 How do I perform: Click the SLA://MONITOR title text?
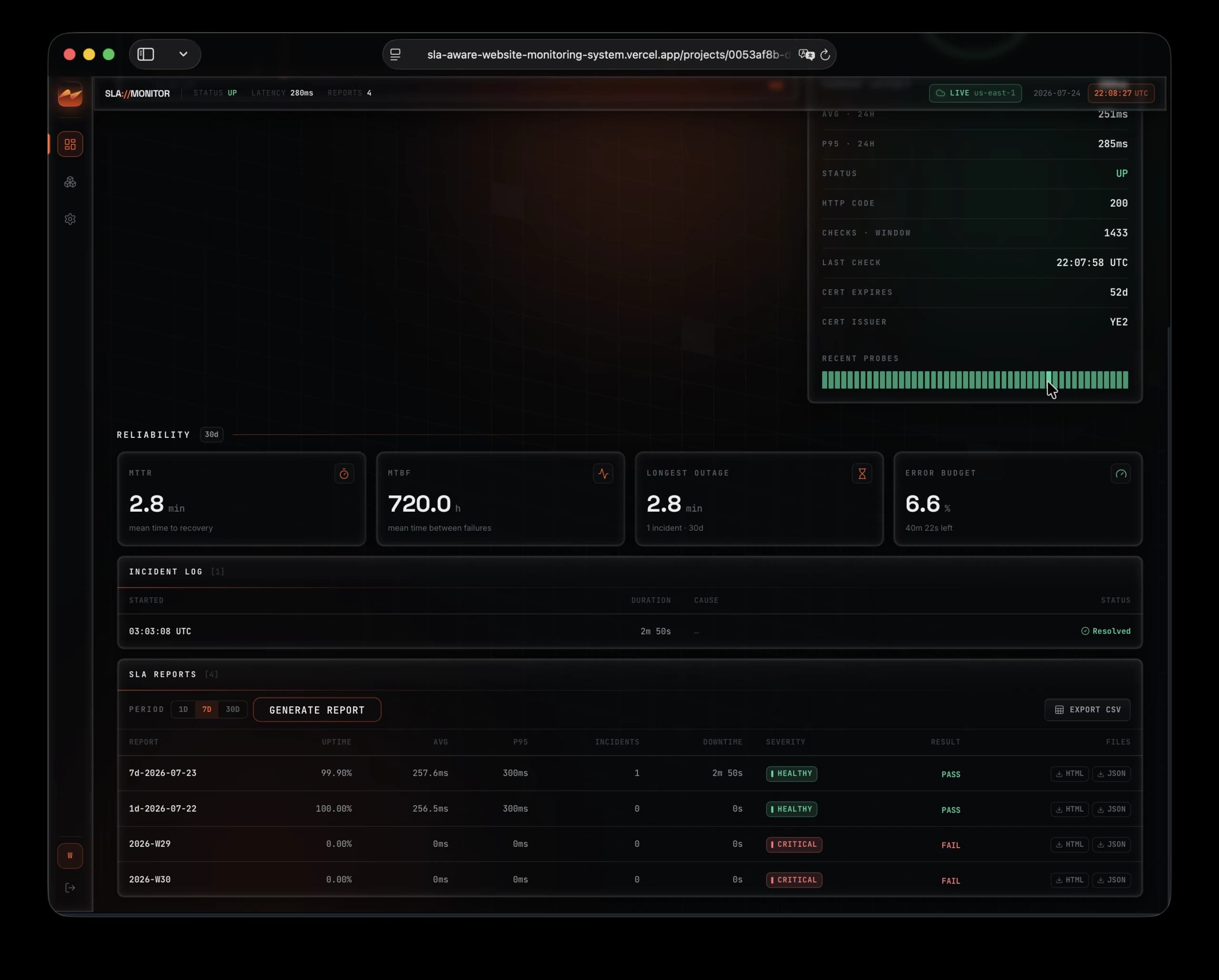(x=138, y=94)
